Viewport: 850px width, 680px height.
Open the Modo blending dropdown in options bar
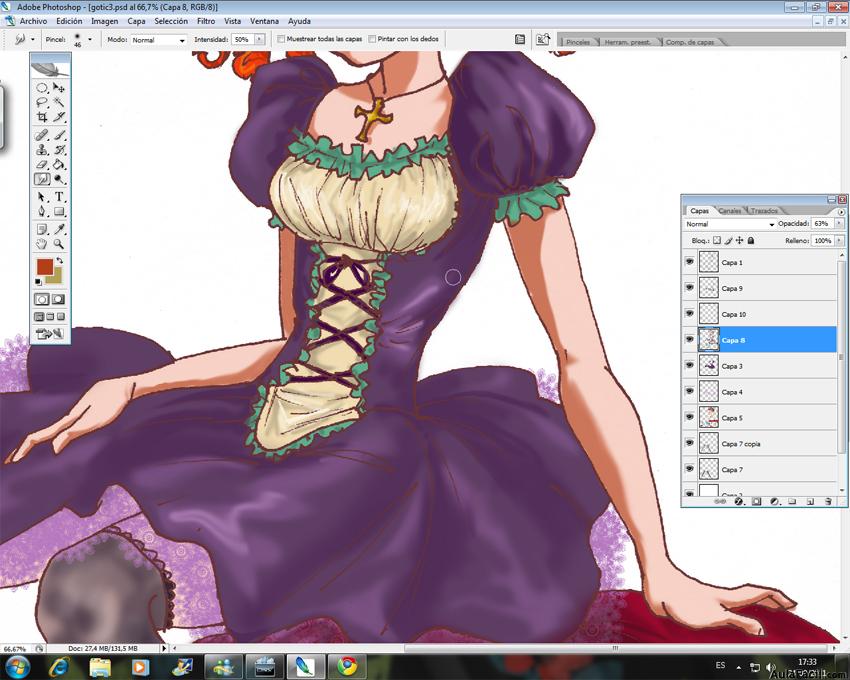(158, 40)
